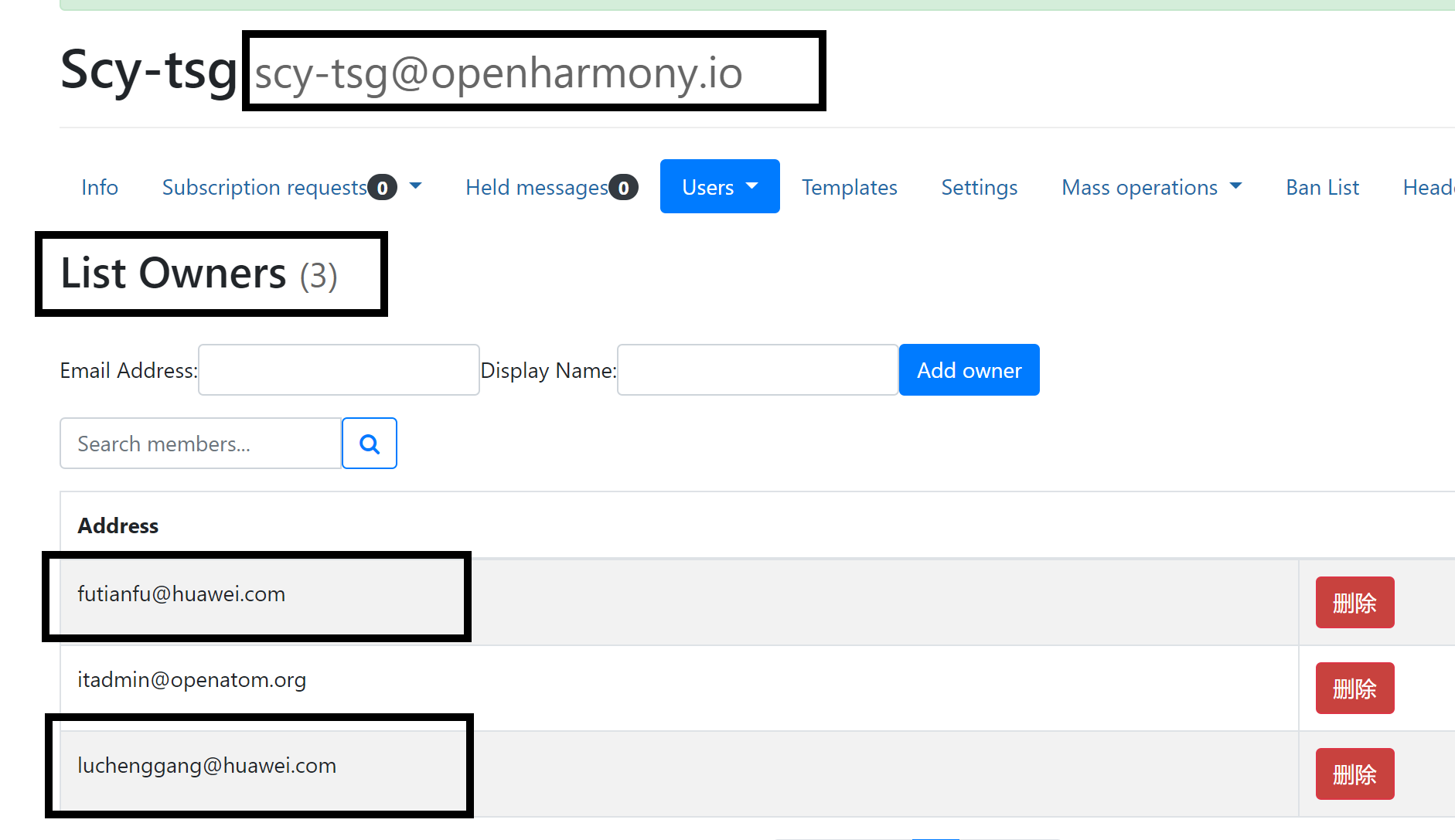Image resolution: width=1455 pixels, height=840 pixels.
Task: Focus the Display Name input field
Action: click(758, 370)
